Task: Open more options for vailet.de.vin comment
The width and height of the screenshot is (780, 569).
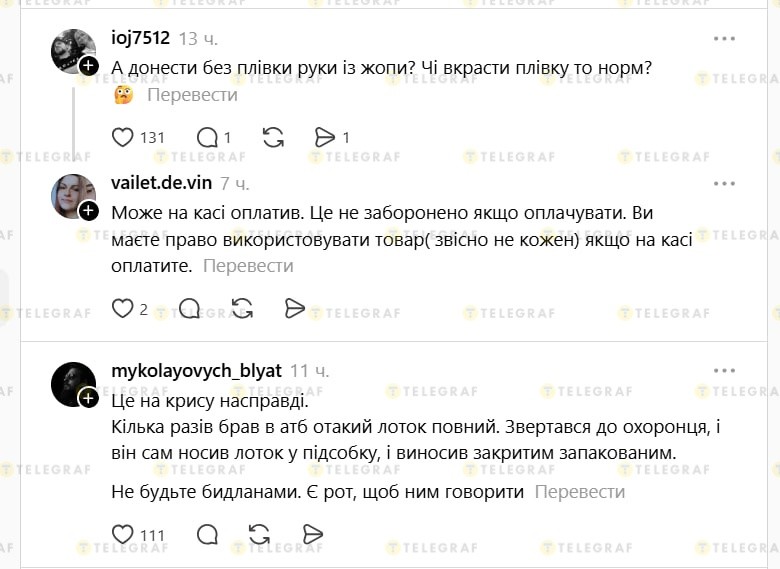Action: (724, 184)
